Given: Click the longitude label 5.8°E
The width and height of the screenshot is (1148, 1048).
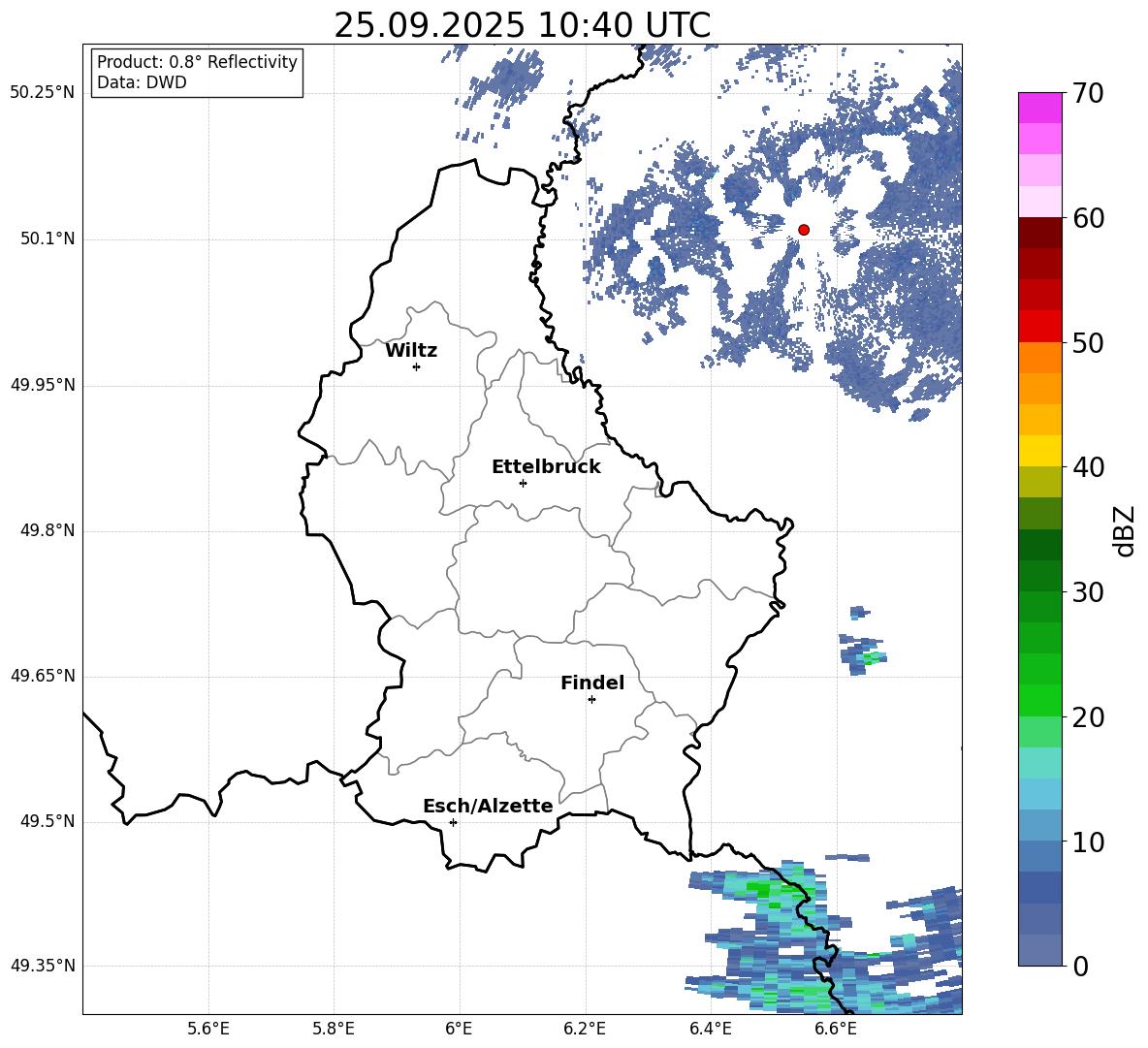Looking at the screenshot, I should point(334,1029).
